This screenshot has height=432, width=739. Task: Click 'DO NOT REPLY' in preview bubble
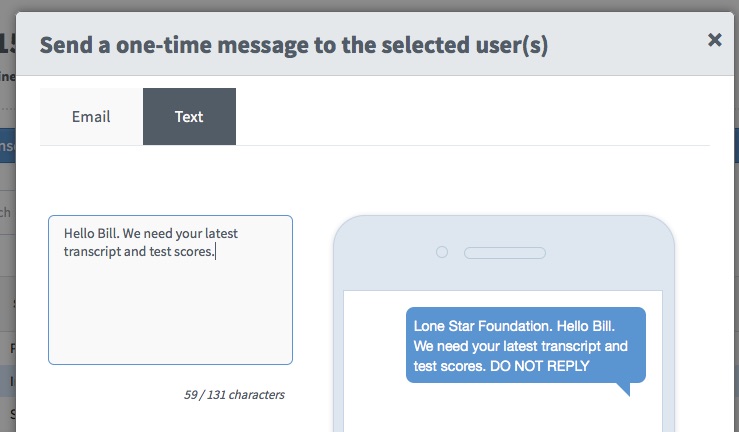[x=540, y=366]
